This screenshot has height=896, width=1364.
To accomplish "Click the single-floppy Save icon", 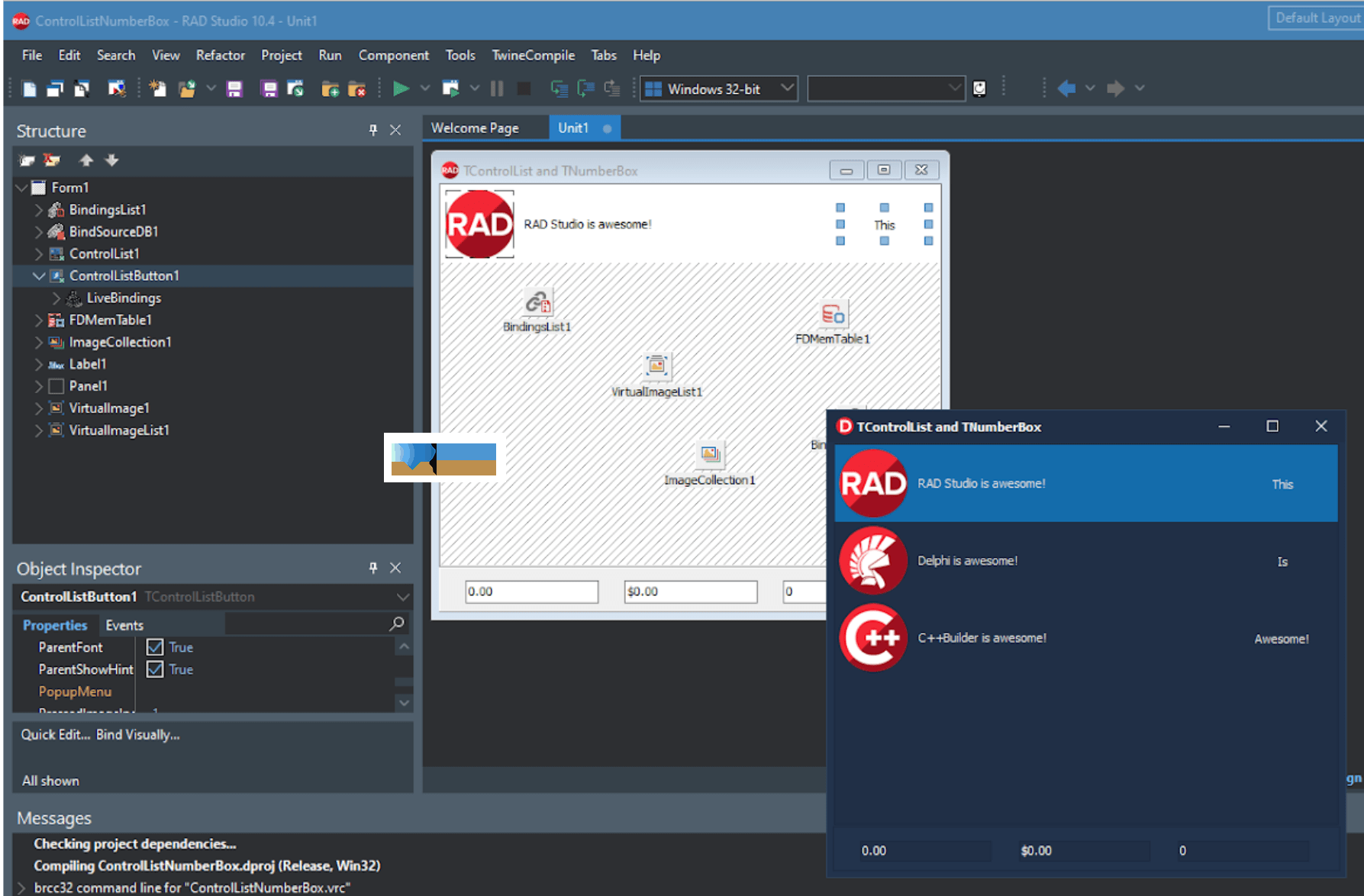I will click(234, 89).
